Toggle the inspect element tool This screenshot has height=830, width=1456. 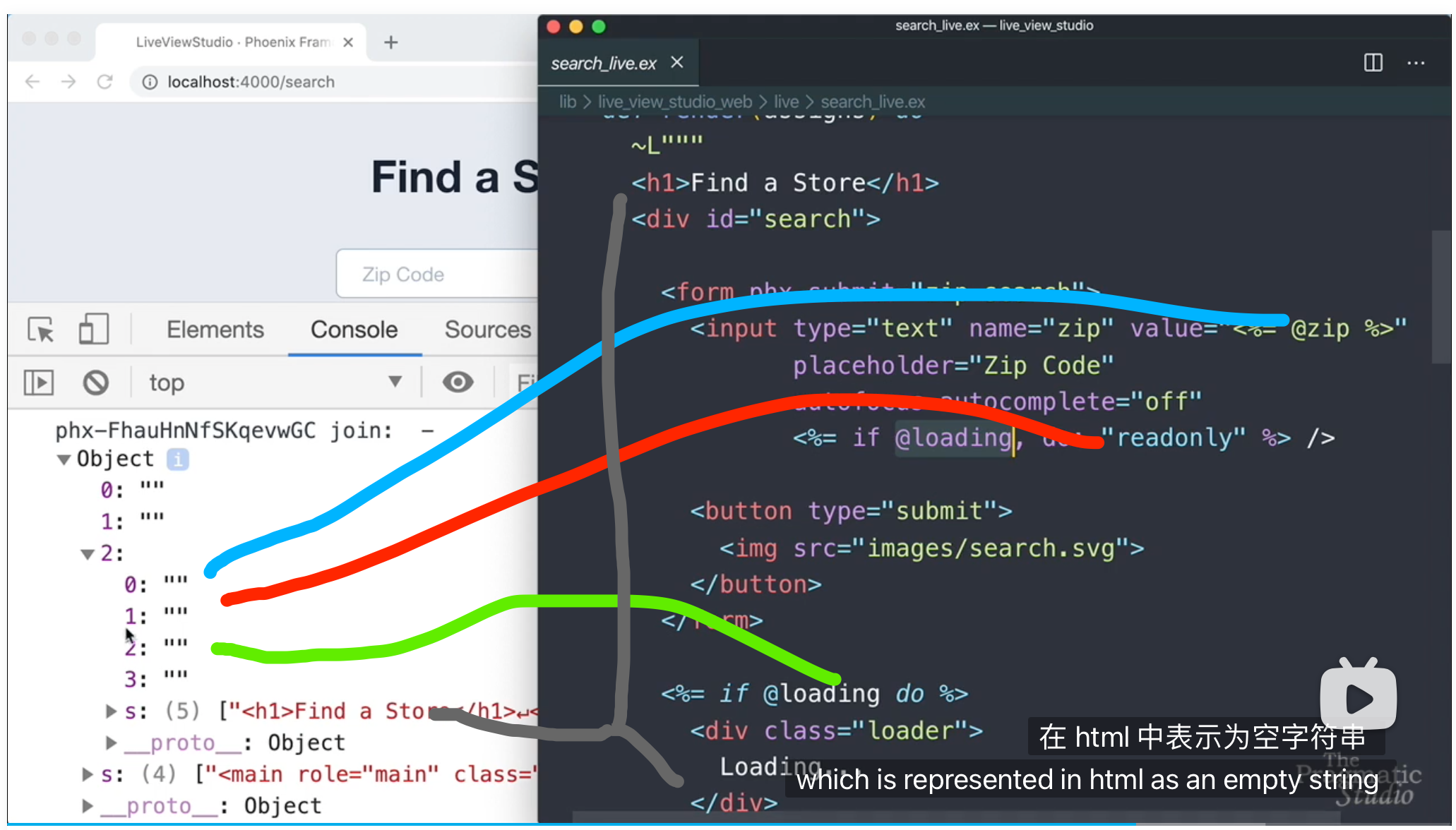(41, 329)
